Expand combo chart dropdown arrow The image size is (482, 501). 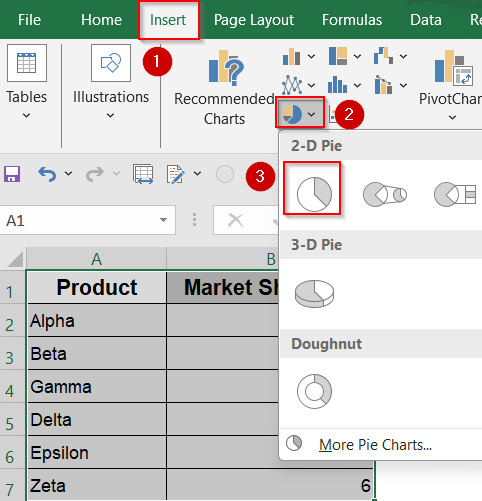[403, 85]
